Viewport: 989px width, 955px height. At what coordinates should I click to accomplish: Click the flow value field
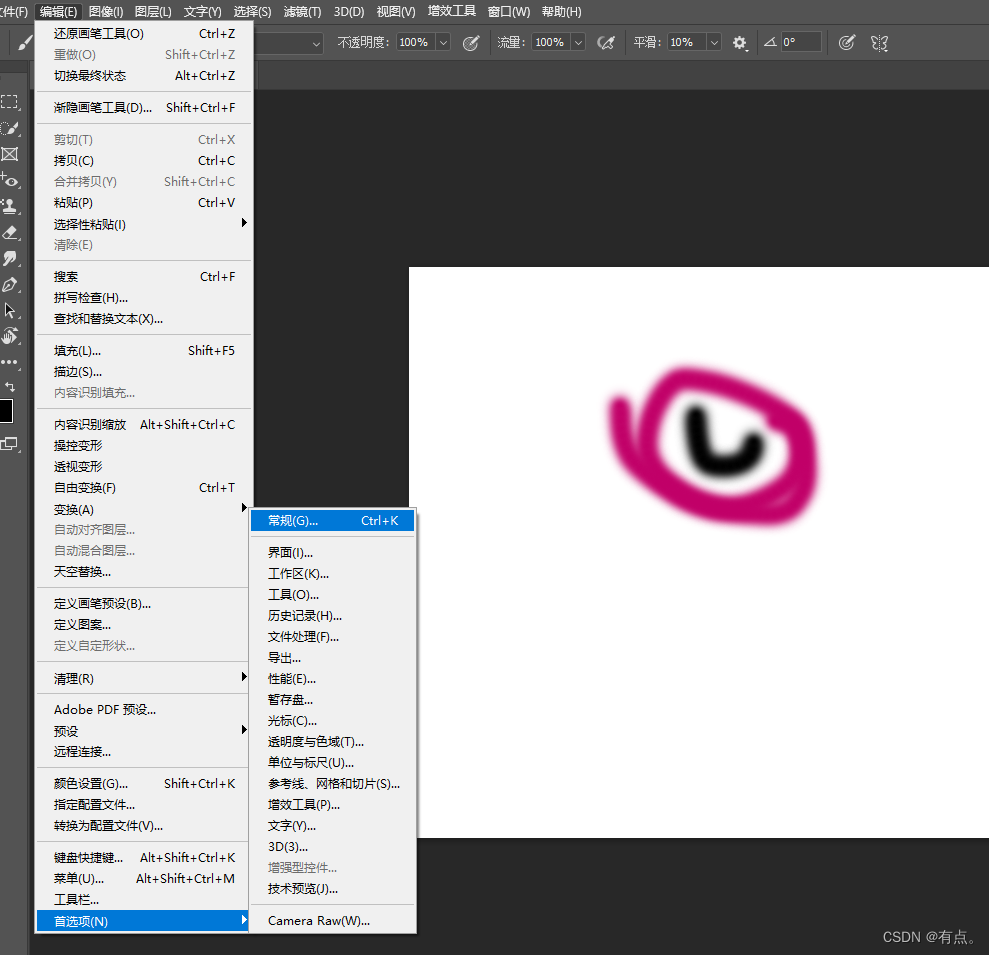coord(551,43)
